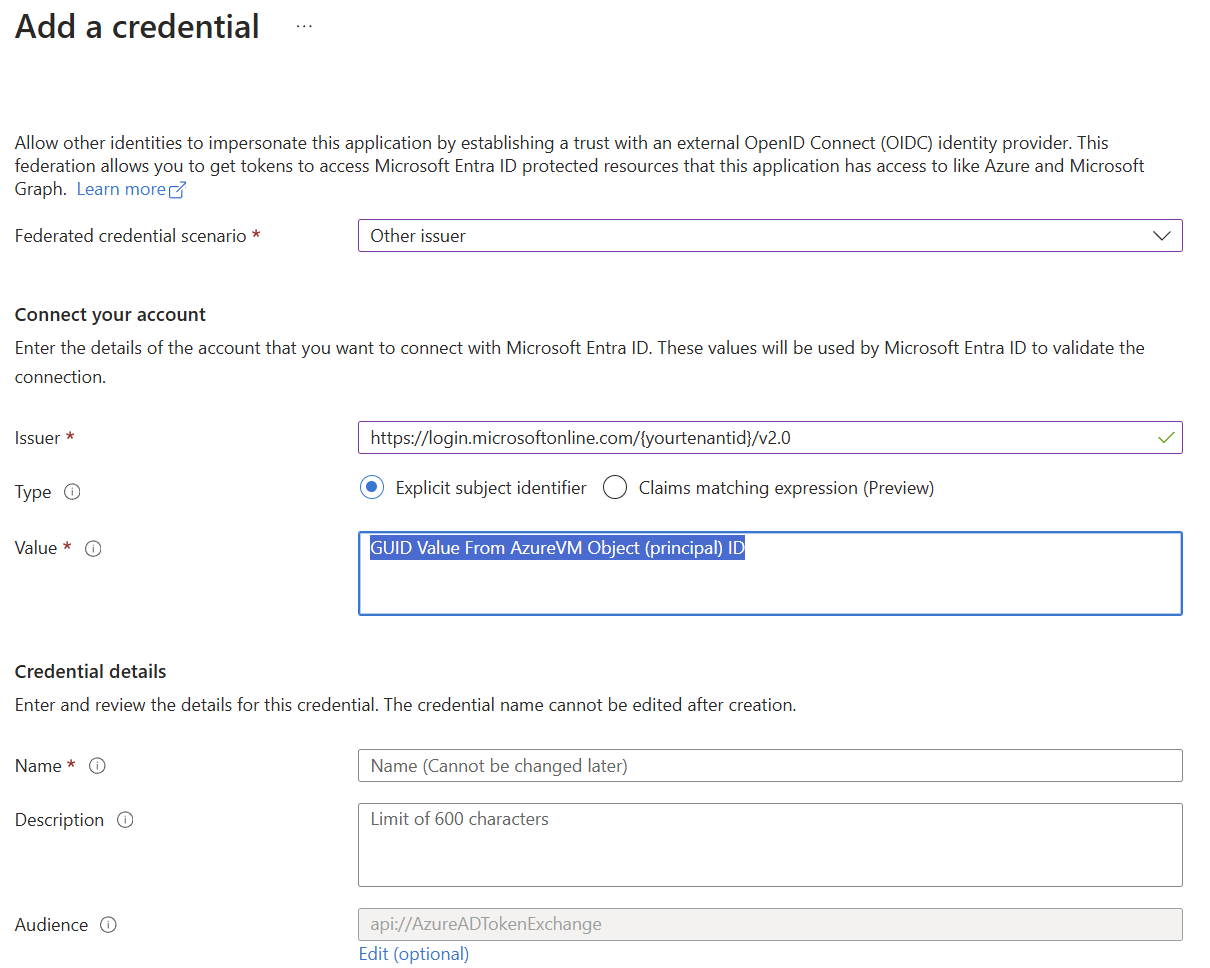Click the Name info icon

[x=97, y=766]
